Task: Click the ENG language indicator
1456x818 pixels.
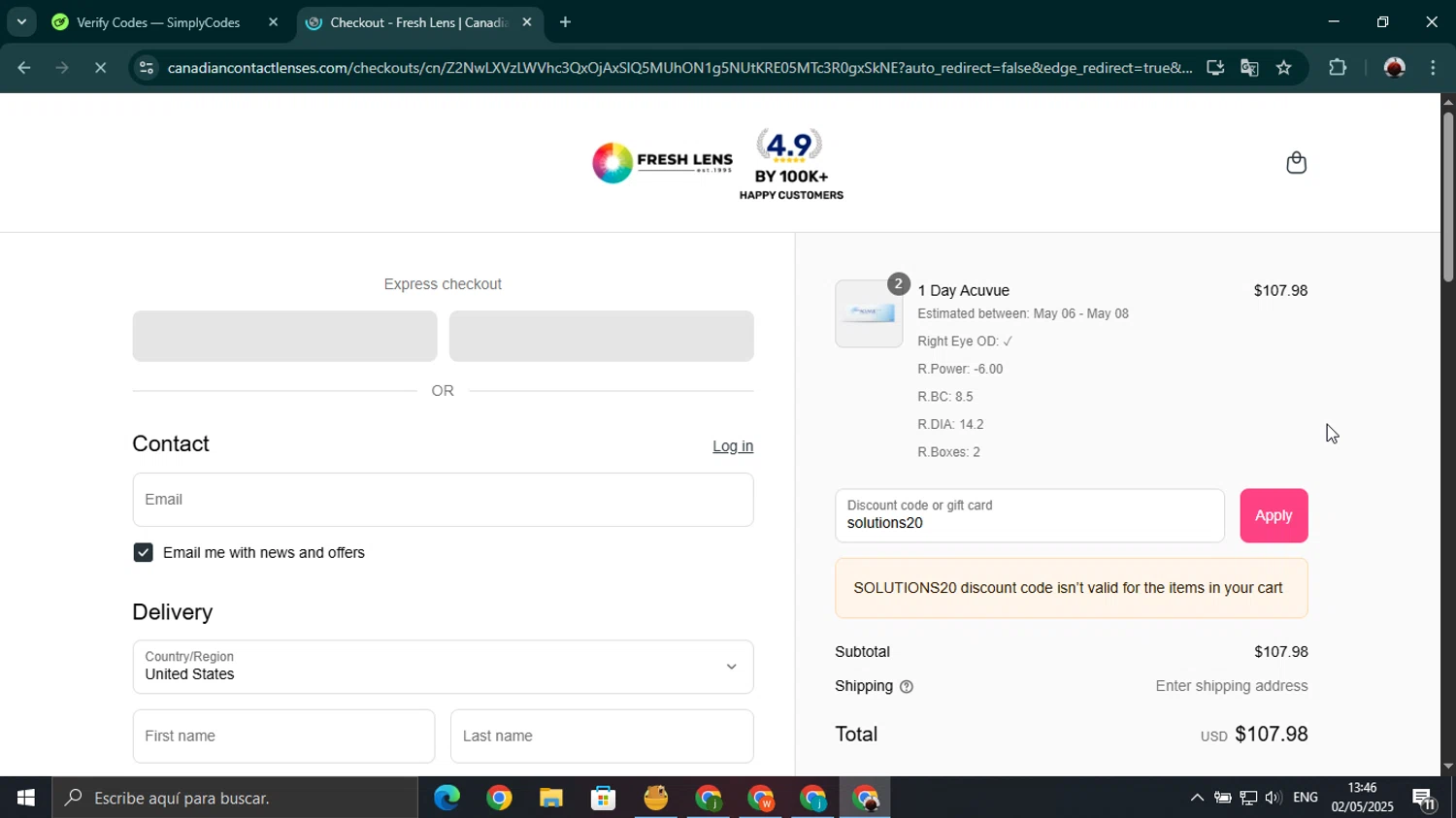Action: click(x=1306, y=798)
